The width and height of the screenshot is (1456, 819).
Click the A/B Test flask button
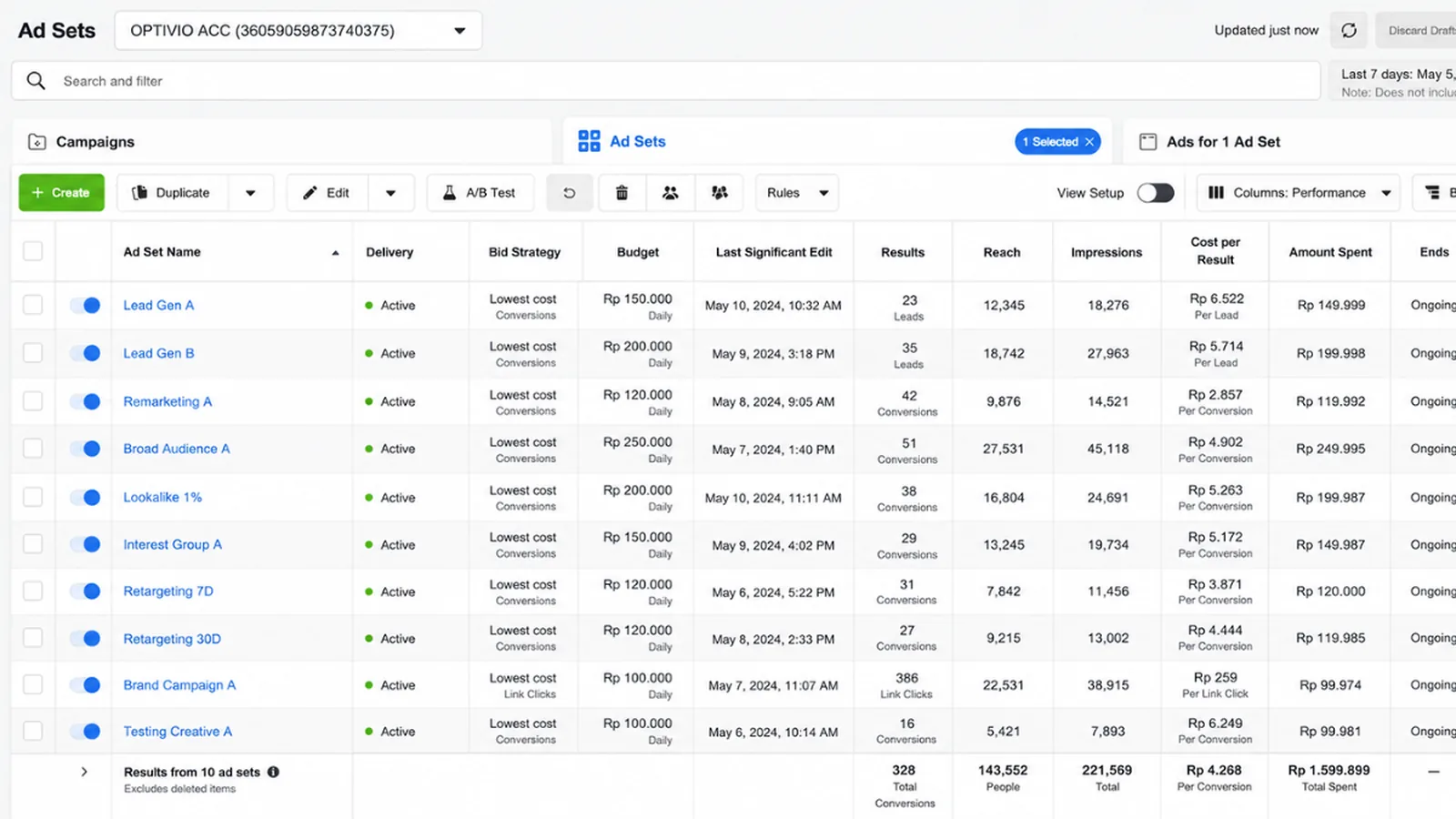point(480,193)
